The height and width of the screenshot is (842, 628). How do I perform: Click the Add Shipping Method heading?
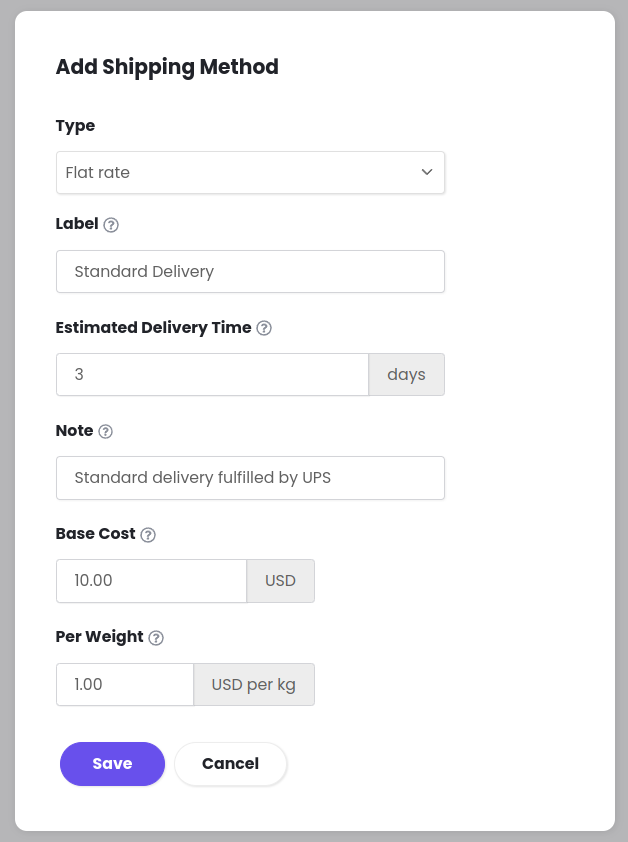[x=167, y=67]
